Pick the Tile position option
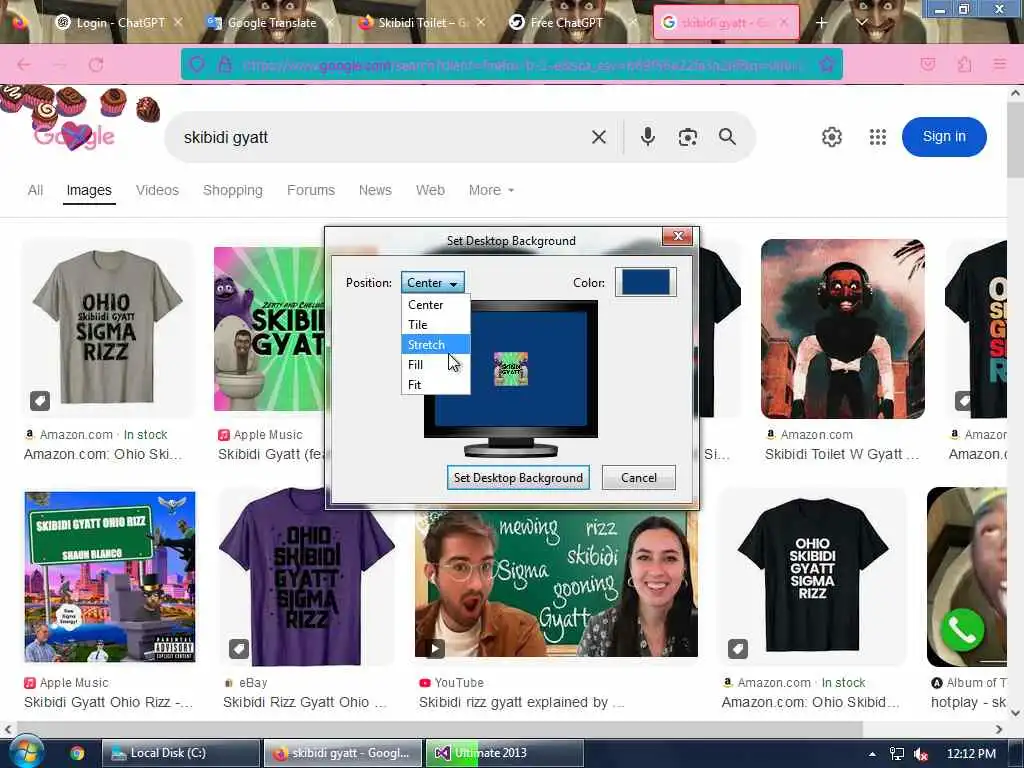1024x768 pixels. [436, 325]
